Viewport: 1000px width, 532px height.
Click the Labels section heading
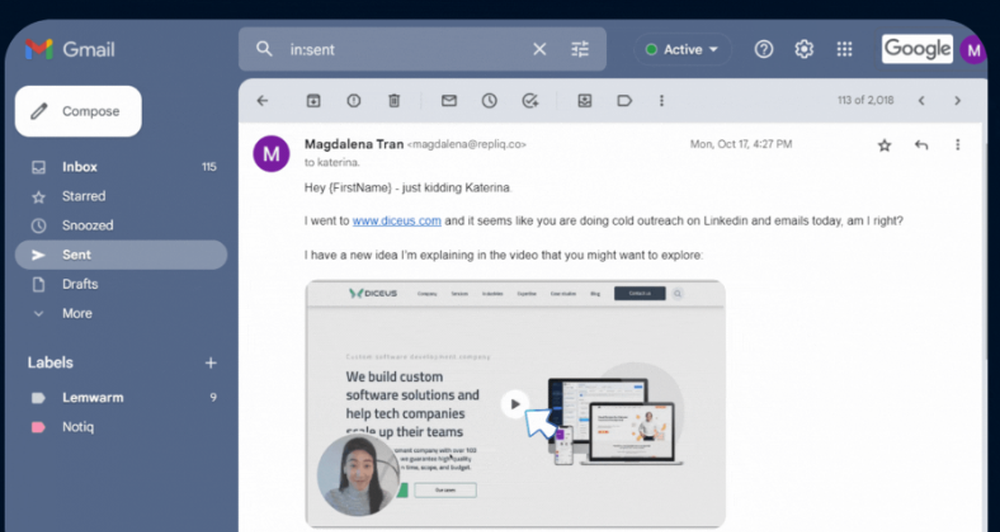[50, 363]
